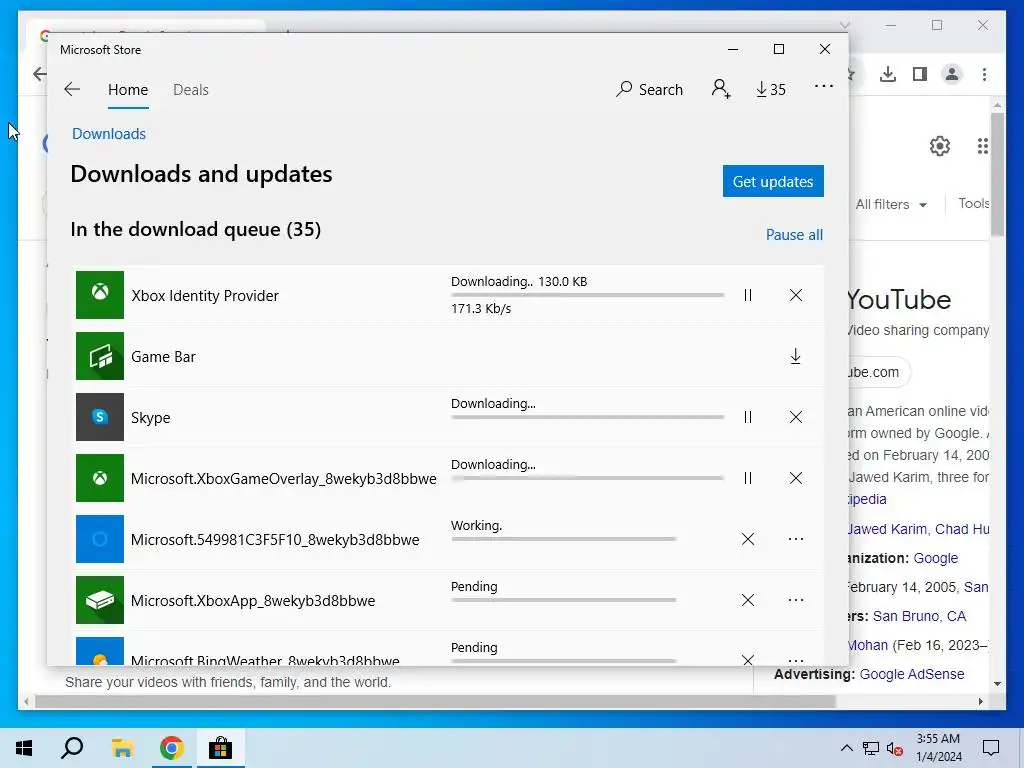
Task: Open taskbar search magnifier
Action: (72, 748)
